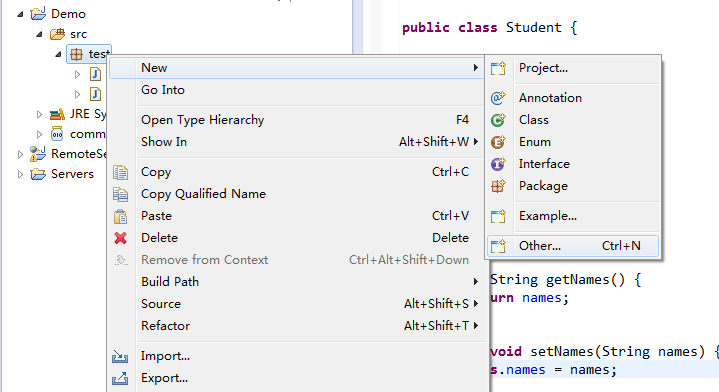The image size is (719, 392).
Task: Click the Annotation icon in New submenu
Action: [x=498, y=98]
